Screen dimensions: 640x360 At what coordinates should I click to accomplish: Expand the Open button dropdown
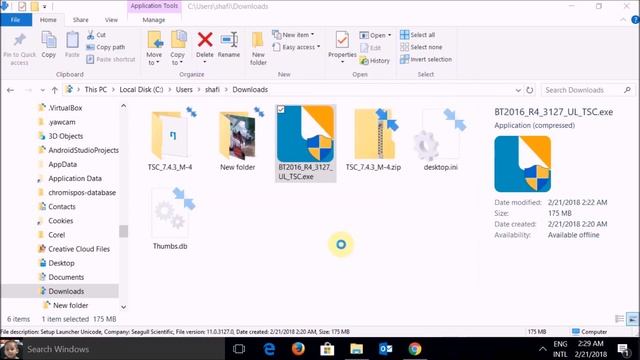tap(389, 36)
